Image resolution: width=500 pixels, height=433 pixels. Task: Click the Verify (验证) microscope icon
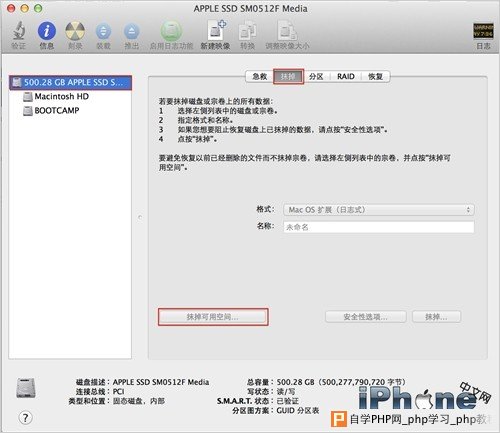click(x=19, y=31)
